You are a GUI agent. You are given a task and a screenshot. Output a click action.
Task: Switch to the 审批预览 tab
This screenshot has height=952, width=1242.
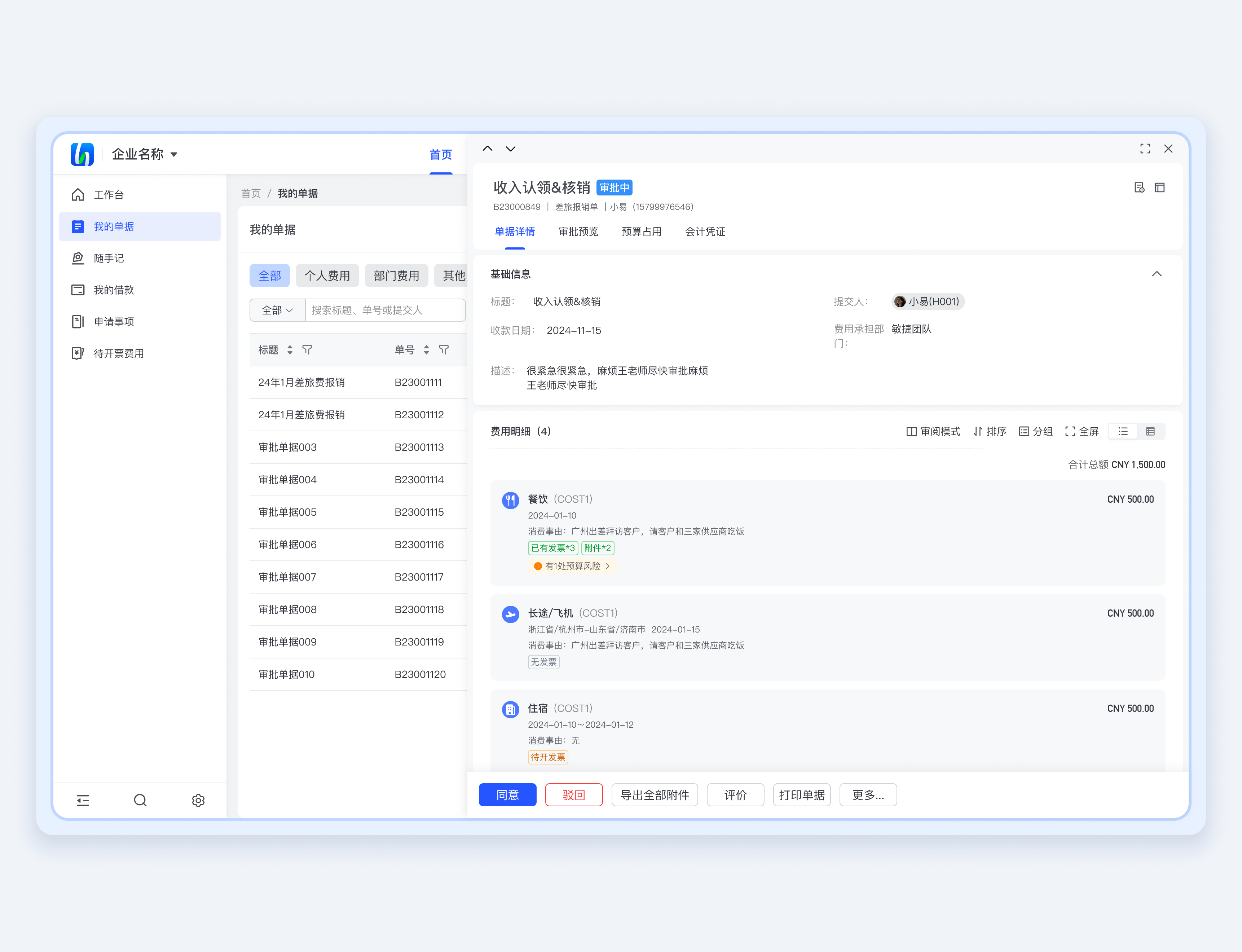click(x=578, y=232)
